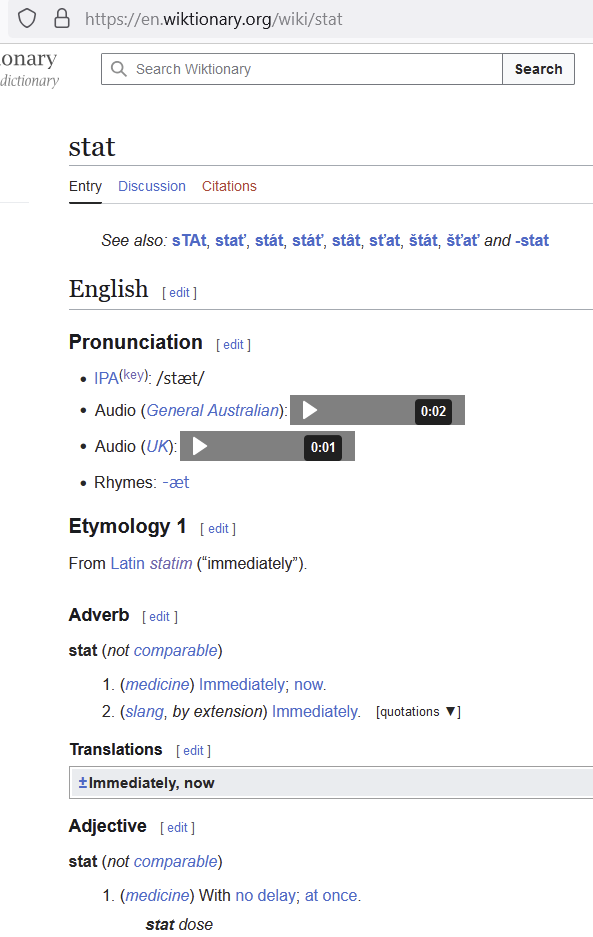Open the -stat suffix link
Image resolution: width=593 pixels, height=937 pixels.
coord(532,240)
